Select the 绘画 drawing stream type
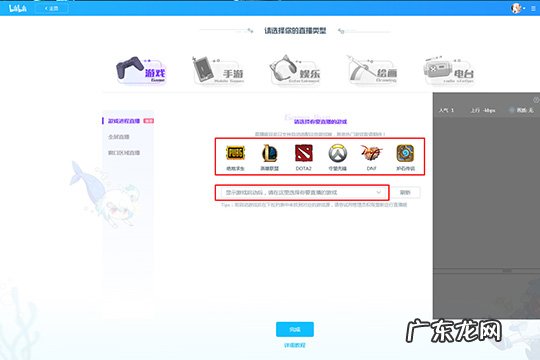The height and width of the screenshot is (360, 540). (x=372, y=71)
